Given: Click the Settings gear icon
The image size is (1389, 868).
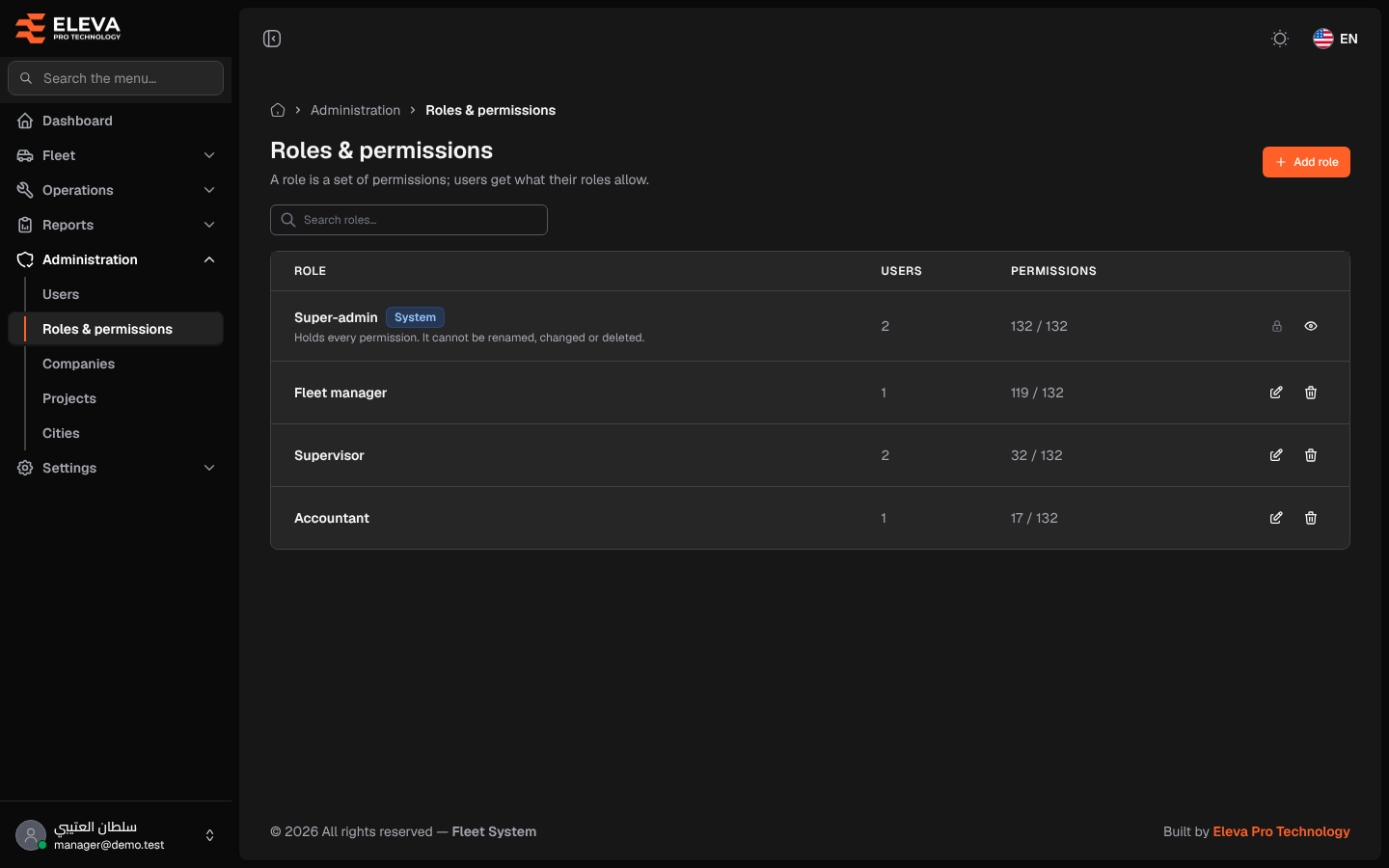Looking at the screenshot, I should tap(25, 468).
